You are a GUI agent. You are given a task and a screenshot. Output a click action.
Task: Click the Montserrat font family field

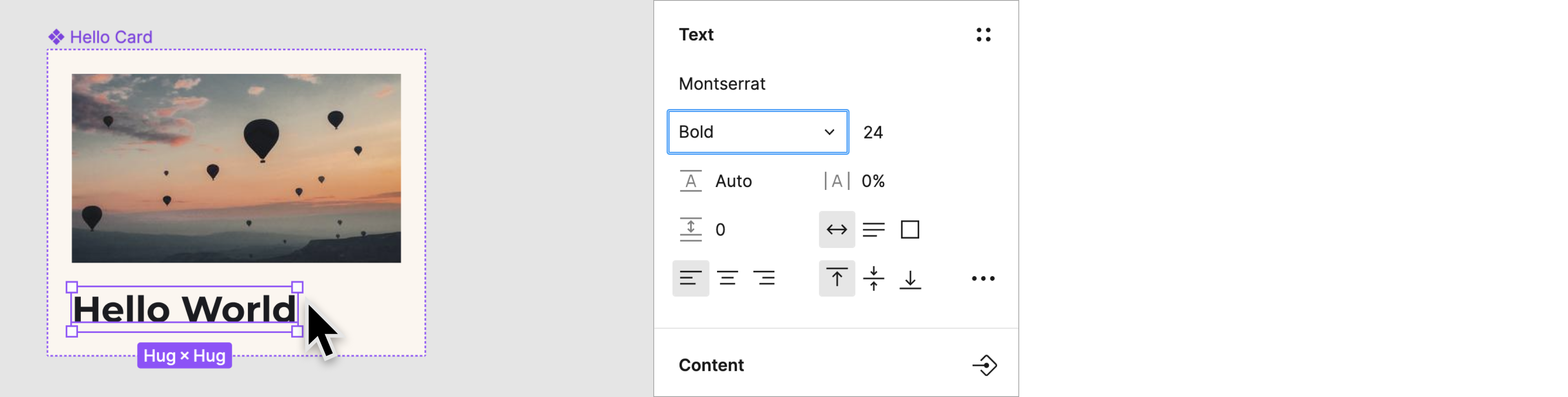tap(722, 83)
